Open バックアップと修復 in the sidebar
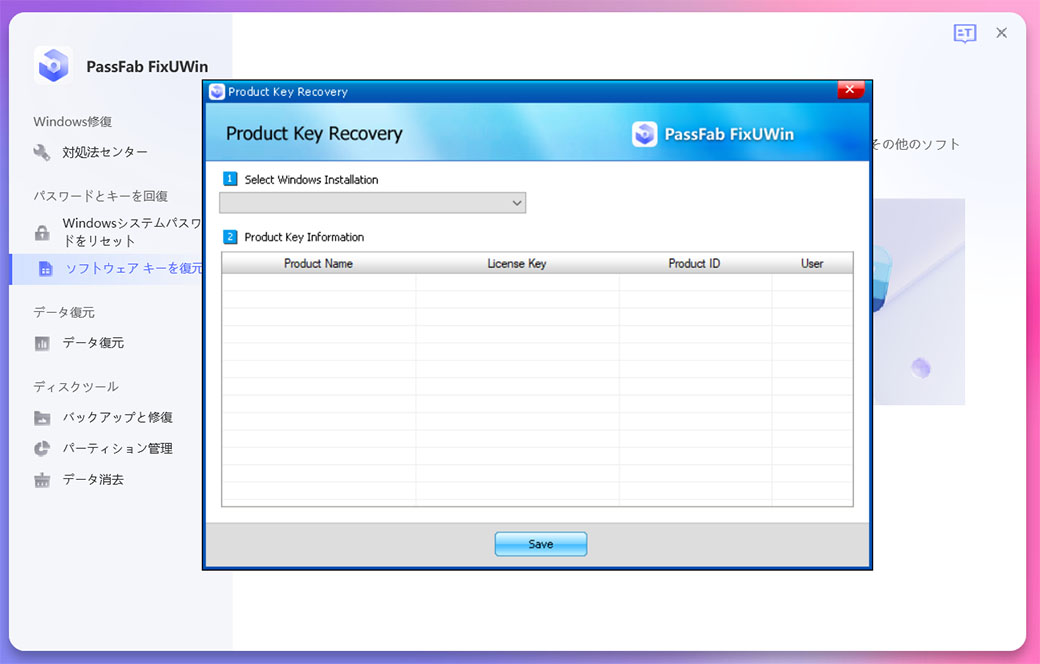Image resolution: width=1040 pixels, height=664 pixels. pos(117,418)
